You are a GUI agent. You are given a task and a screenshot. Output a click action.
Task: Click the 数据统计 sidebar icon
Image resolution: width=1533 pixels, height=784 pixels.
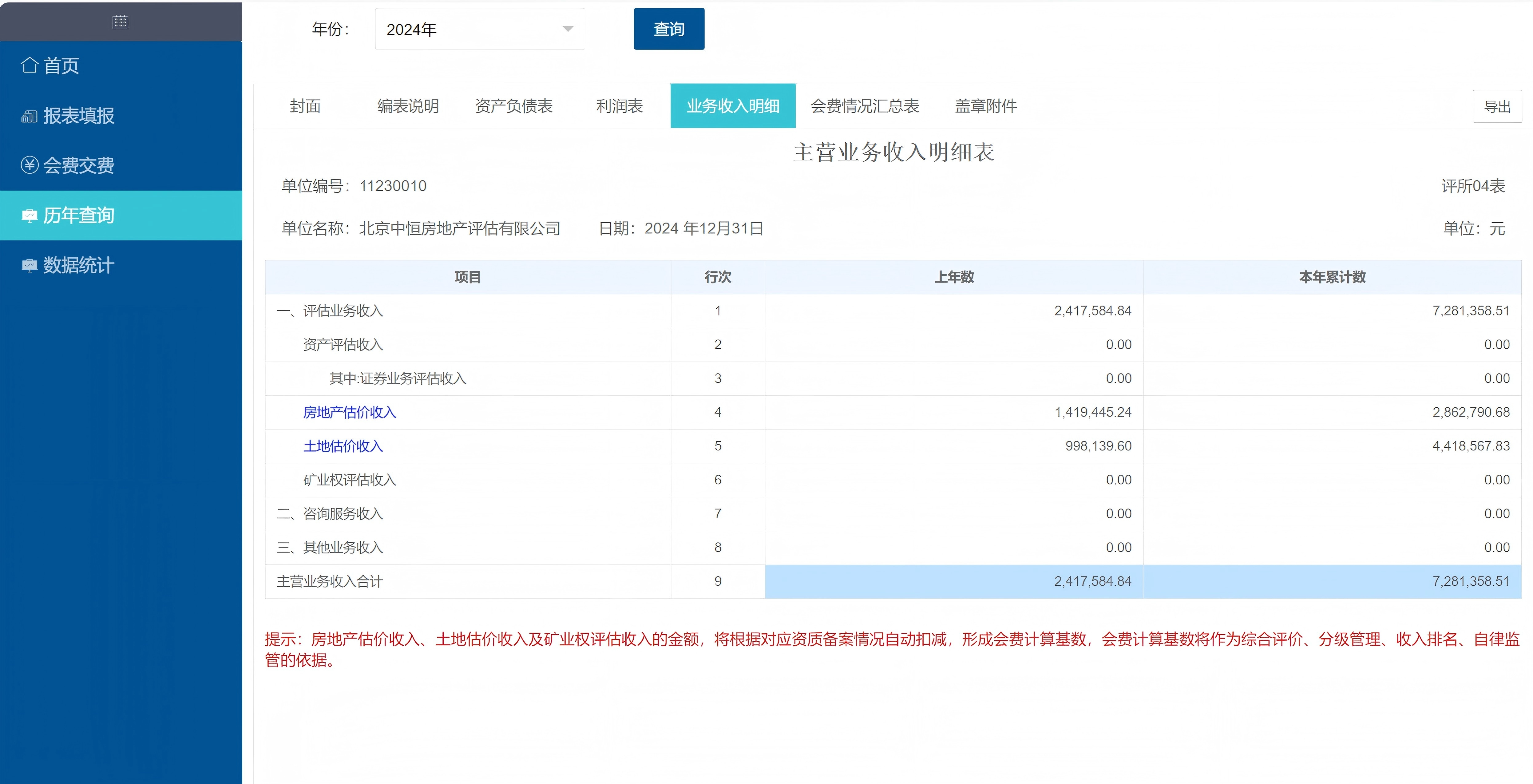click(29, 266)
